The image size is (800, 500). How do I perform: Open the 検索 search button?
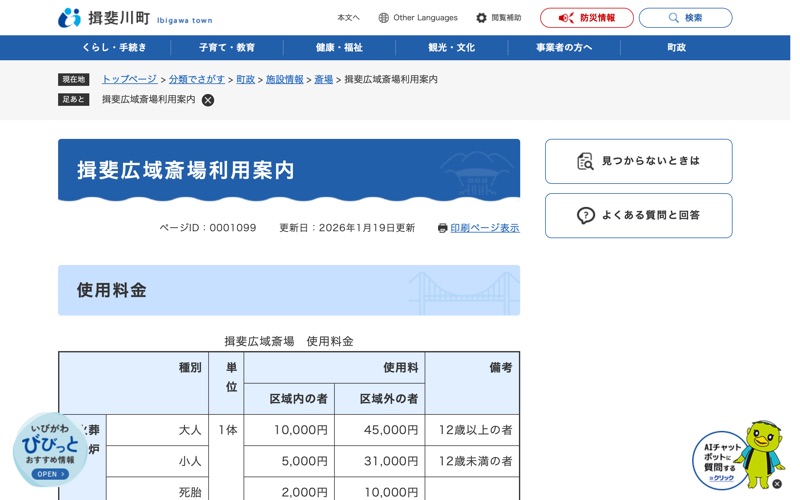pyautogui.click(x=686, y=18)
